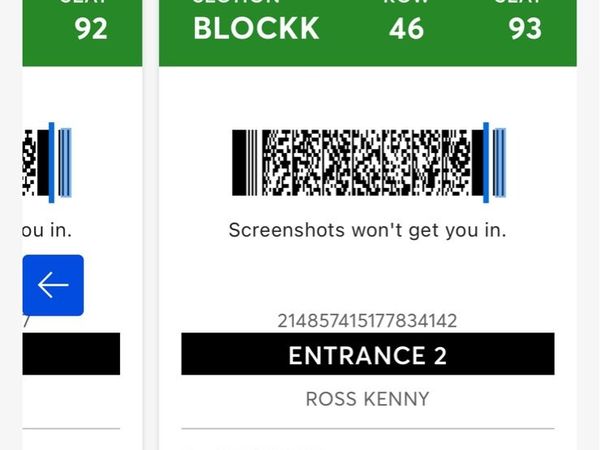Tap the blue back arrow button
This screenshot has width=600, height=450.
[53, 285]
